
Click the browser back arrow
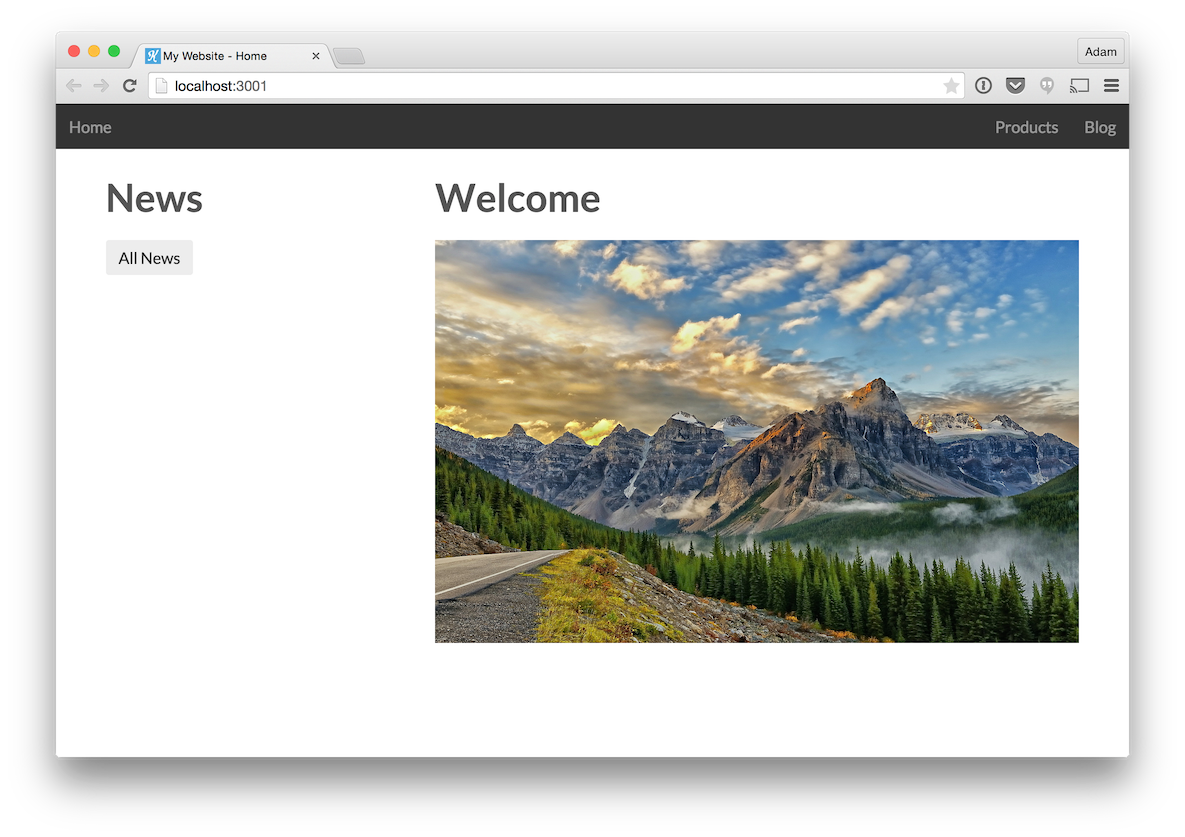(x=74, y=86)
